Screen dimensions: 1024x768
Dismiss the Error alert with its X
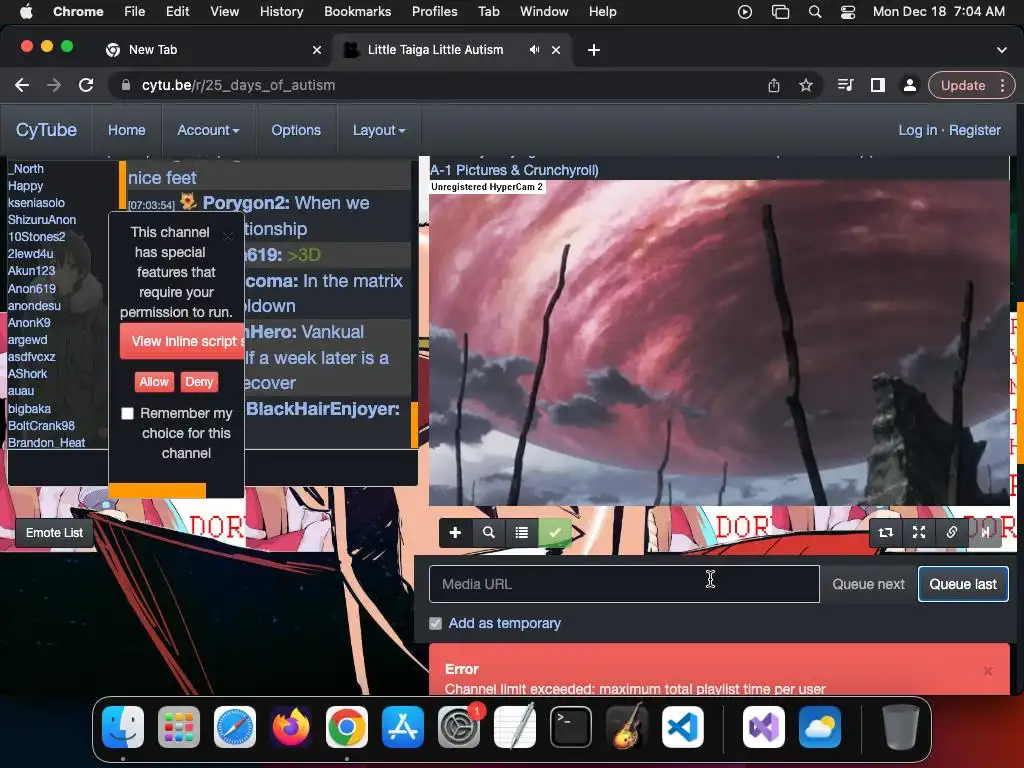pos(987,671)
